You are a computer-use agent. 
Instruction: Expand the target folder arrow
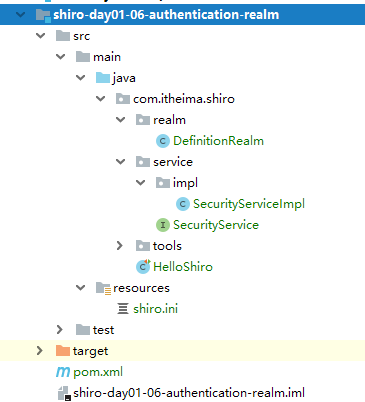point(40,351)
